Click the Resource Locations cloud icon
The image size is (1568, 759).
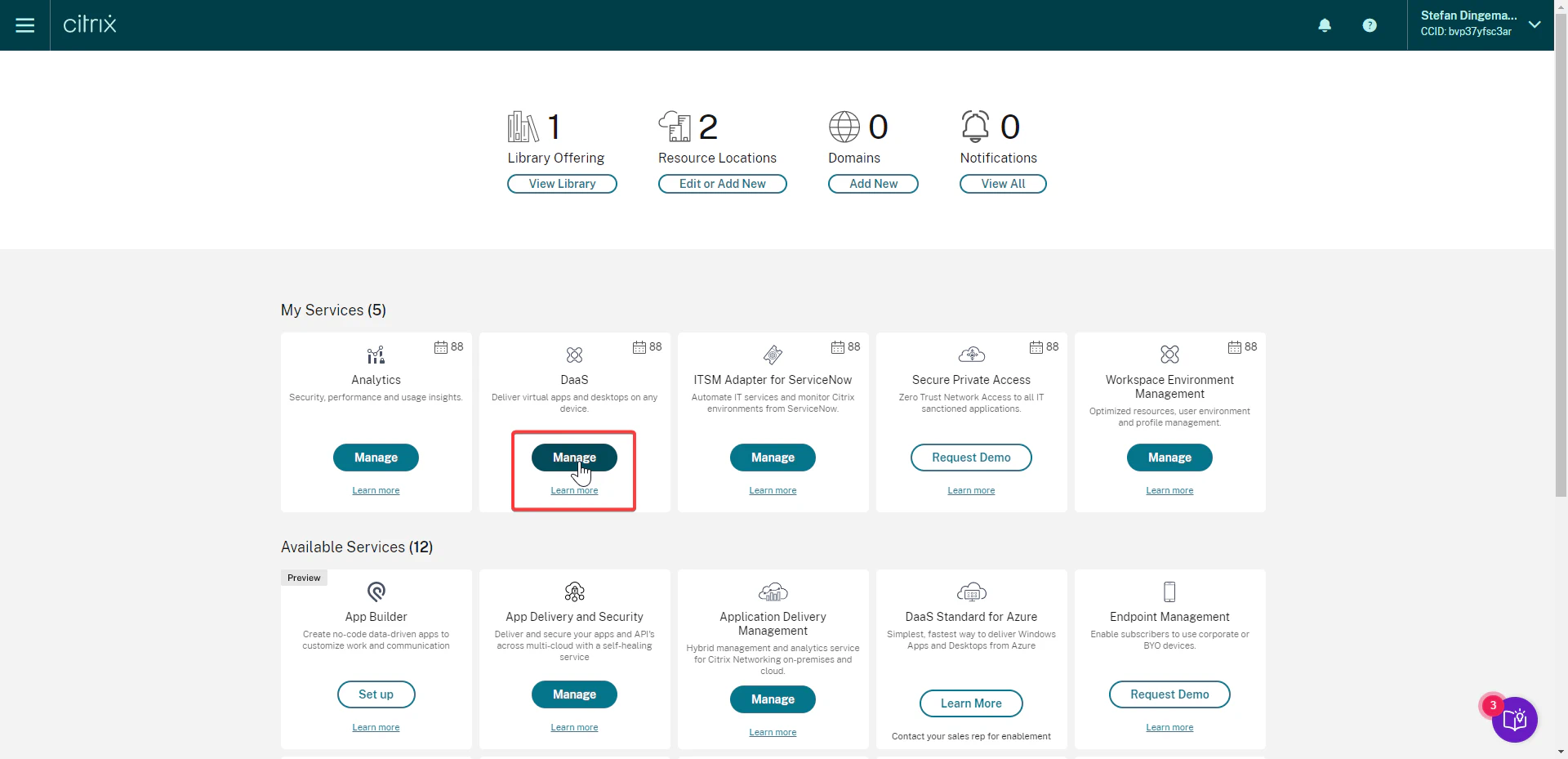pyautogui.click(x=675, y=127)
